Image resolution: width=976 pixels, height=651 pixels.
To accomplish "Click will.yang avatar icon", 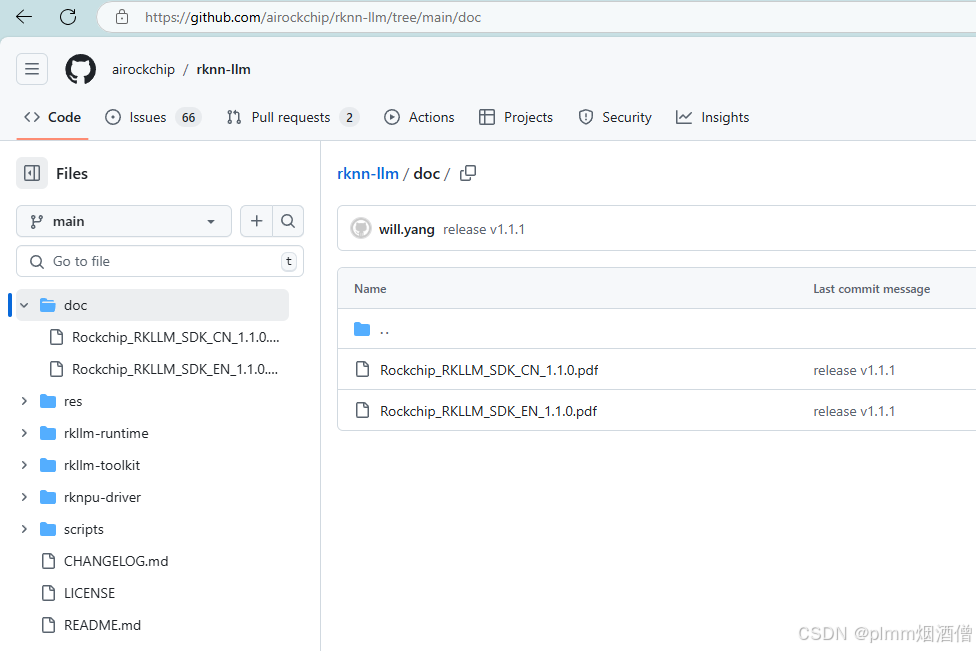I will click(361, 228).
